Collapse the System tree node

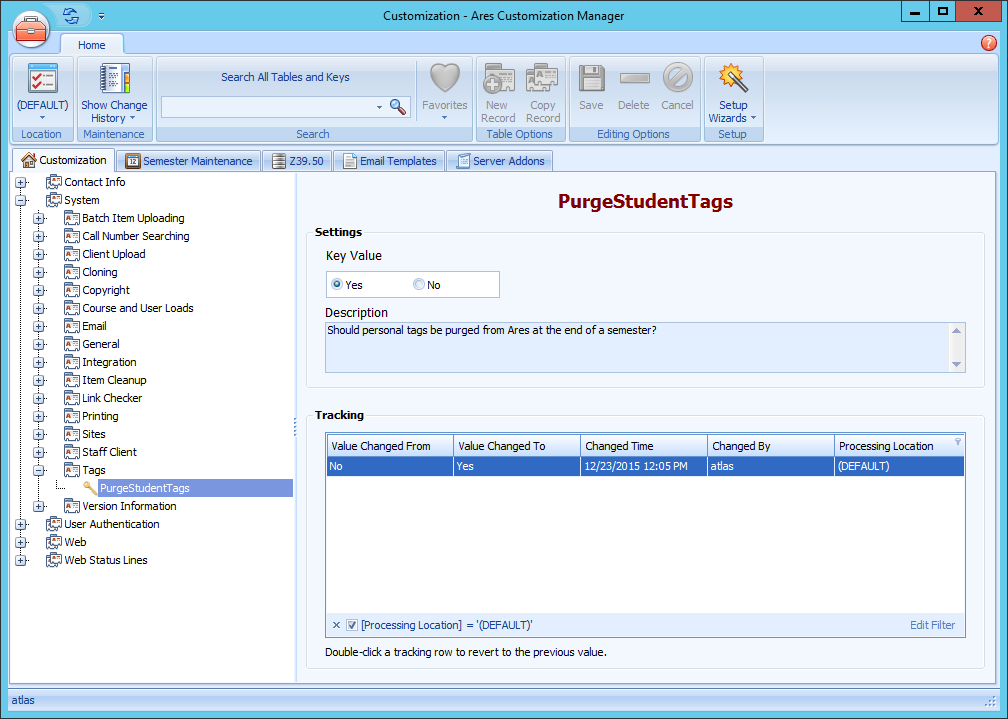coord(22,199)
